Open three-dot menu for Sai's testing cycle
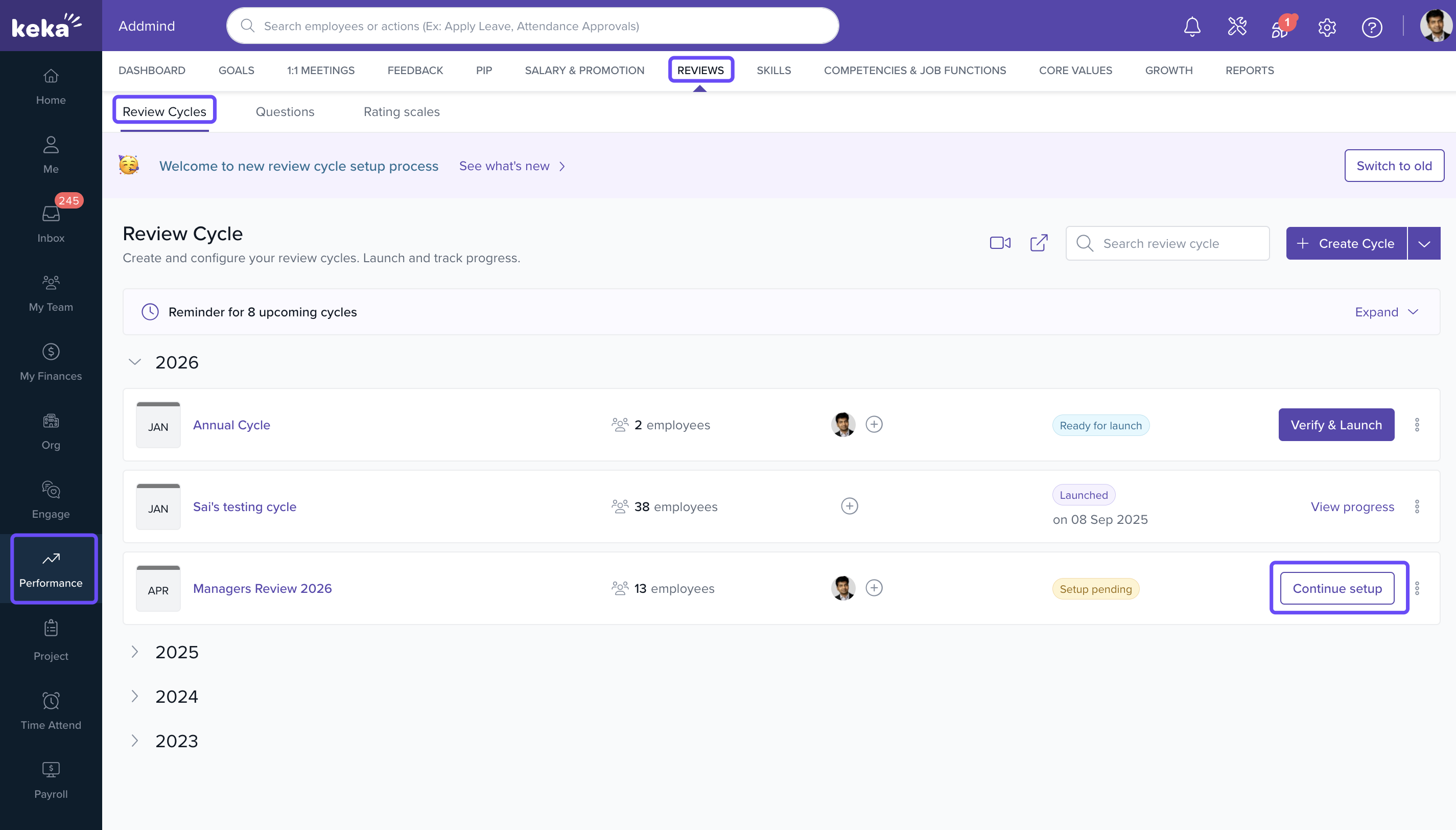The image size is (1456, 830). pyautogui.click(x=1417, y=507)
